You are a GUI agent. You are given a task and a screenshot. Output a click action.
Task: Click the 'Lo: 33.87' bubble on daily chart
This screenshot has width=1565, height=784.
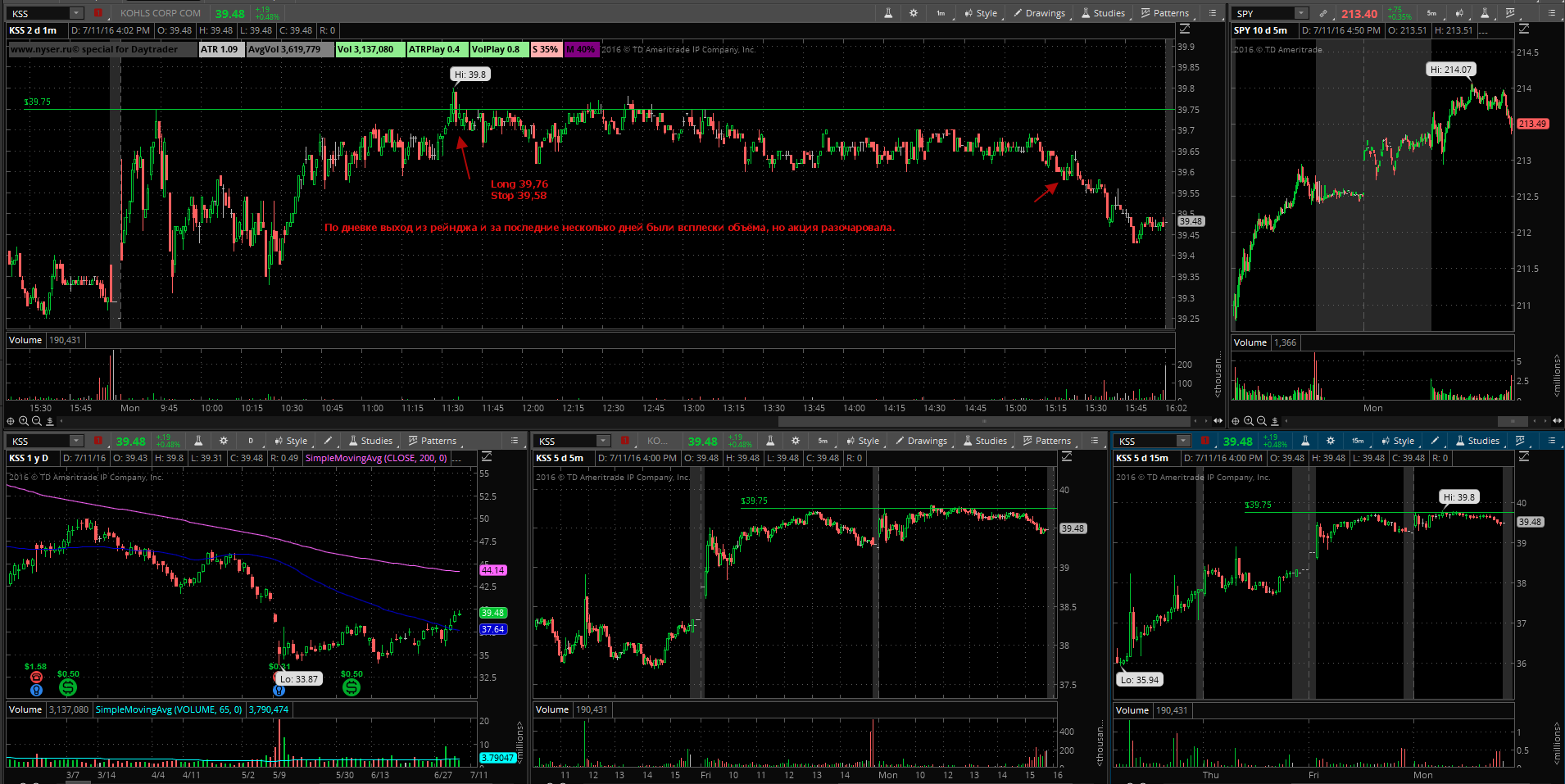pos(298,679)
